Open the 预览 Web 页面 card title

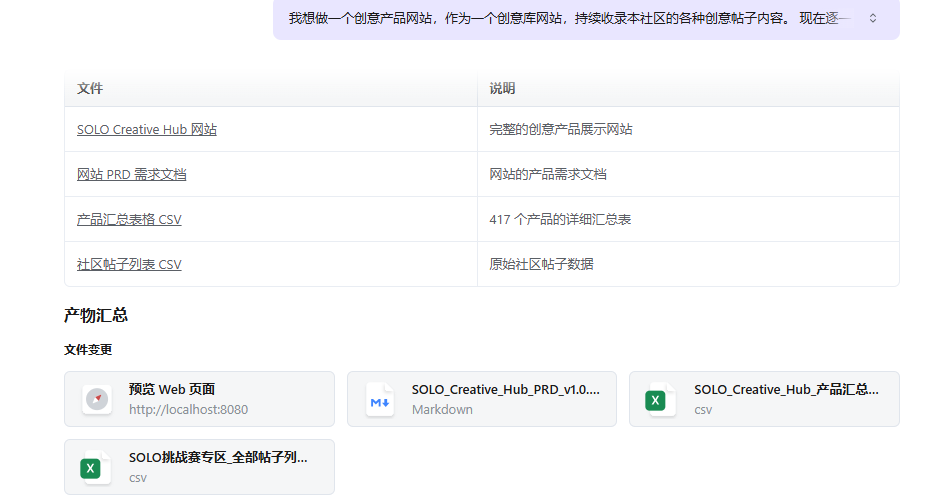pos(172,390)
